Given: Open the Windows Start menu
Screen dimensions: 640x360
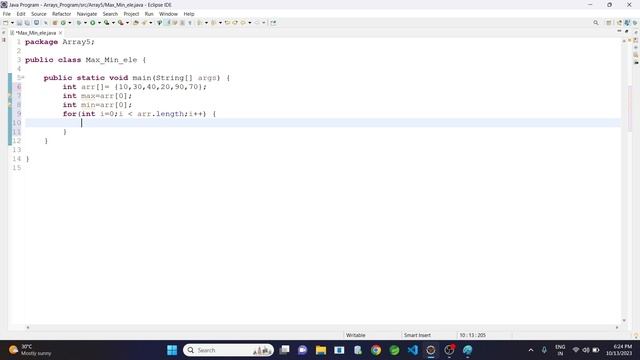Looking at the screenshot, I should [x=172, y=350].
